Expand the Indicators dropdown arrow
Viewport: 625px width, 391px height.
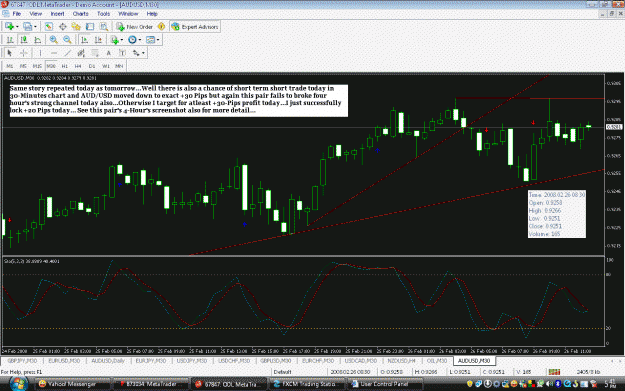(122, 40)
